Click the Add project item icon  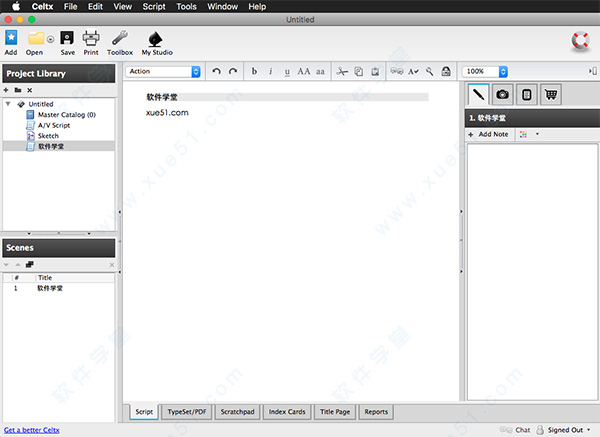[x=11, y=38]
